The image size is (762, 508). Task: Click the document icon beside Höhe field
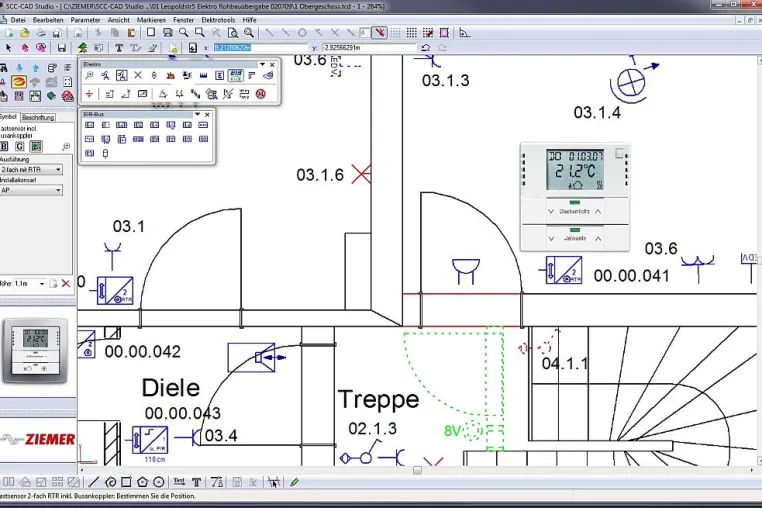(53, 283)
